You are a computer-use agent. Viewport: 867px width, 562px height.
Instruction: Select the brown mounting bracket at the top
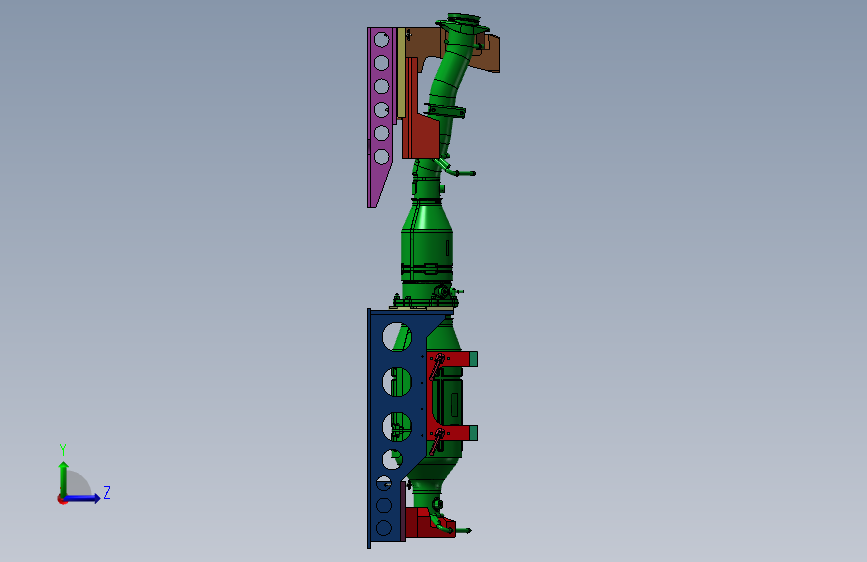426,43
